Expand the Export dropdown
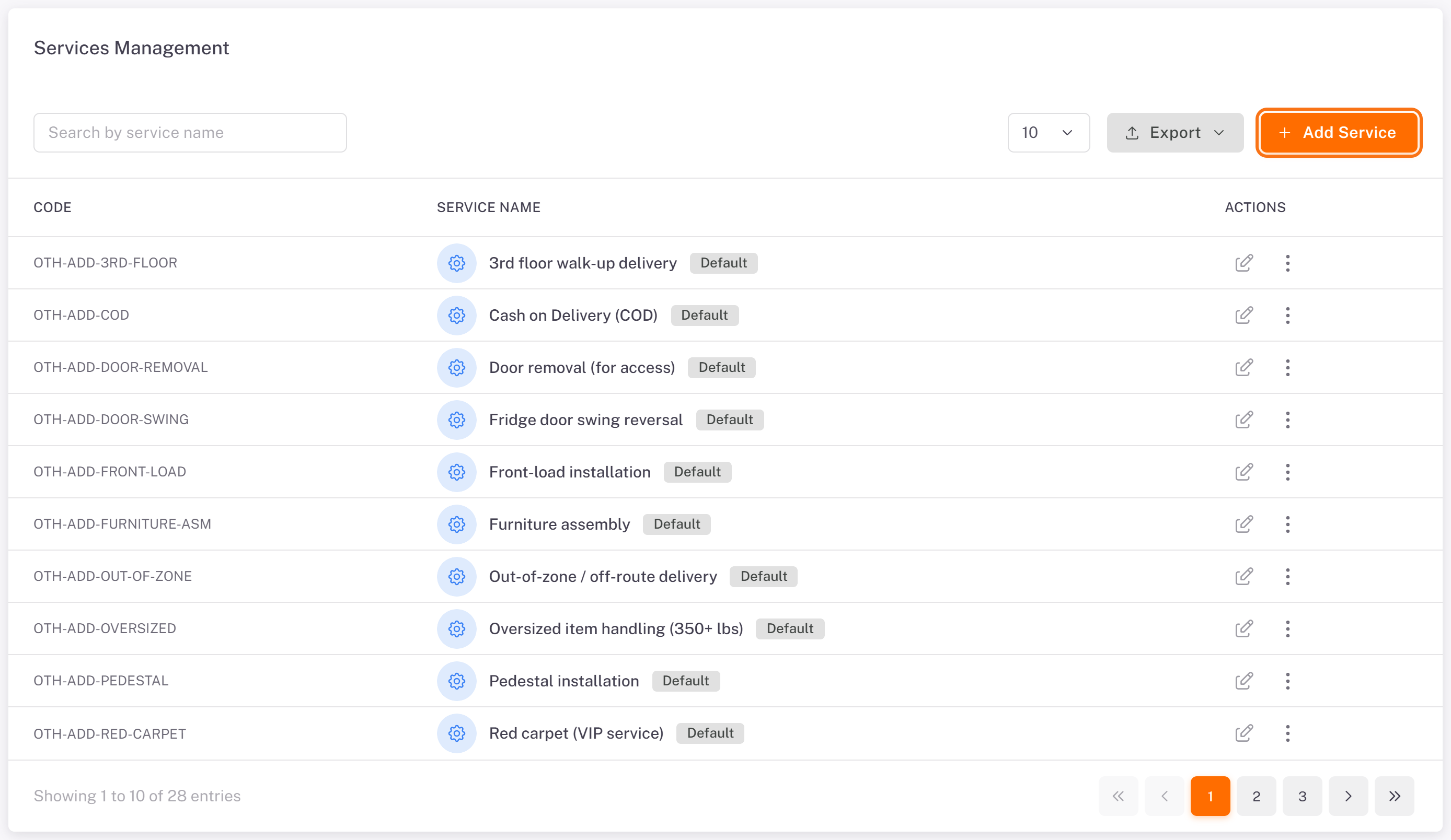The height and width of the screenshot is (840, 1451). click(x=1174, y=133)
